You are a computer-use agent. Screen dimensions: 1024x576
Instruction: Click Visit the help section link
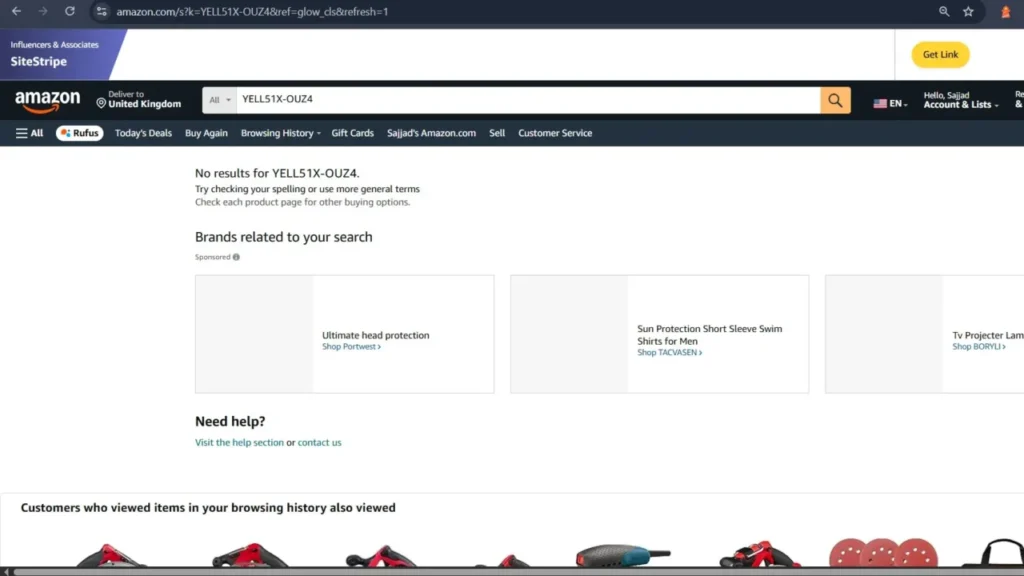pos(239,443)
